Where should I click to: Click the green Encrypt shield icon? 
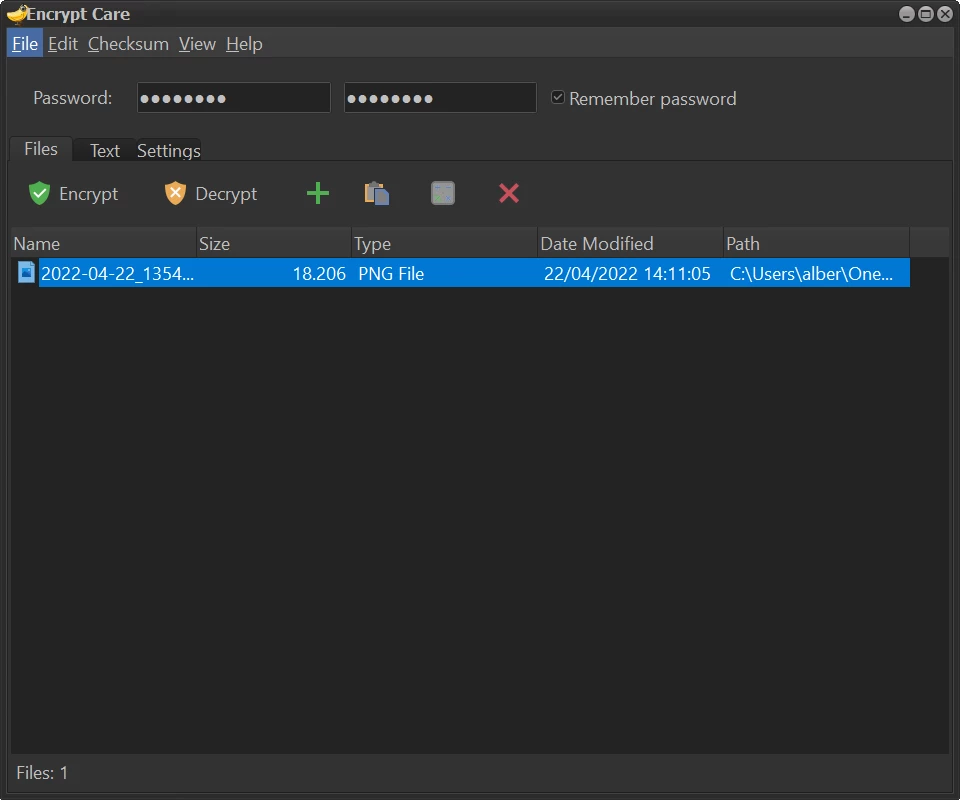[39, 193]
